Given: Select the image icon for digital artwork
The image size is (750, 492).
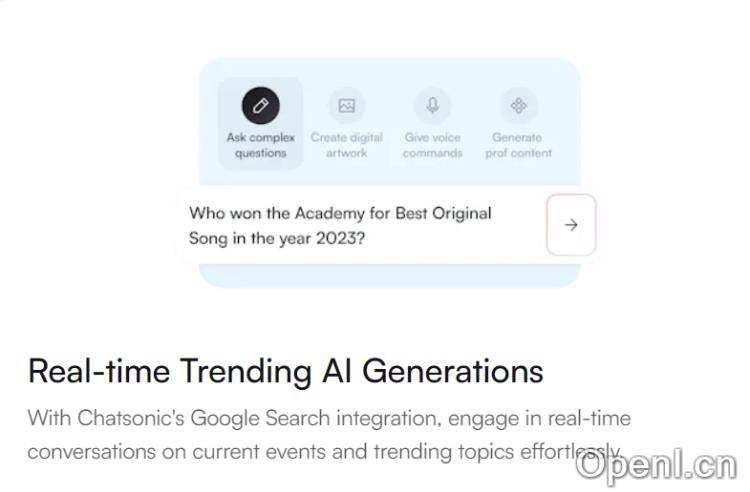Looking at the screenshot, I should click(x=347, y=105).
